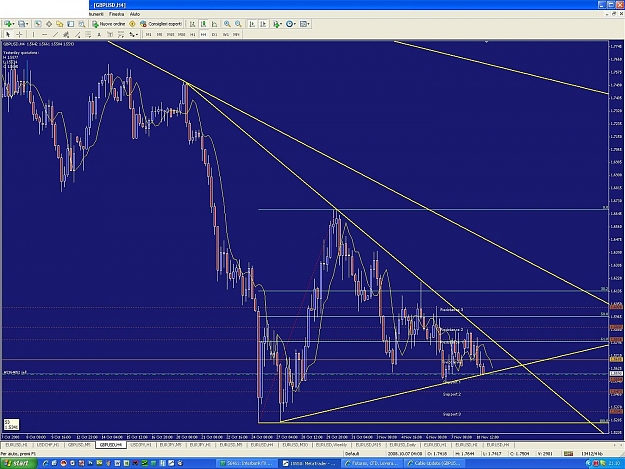Image resolution: width=625 pixels, height=469 pixels.
Task: Click the connection status 13412/4 kb
Action: pyautogui.click(x=592, y=453)
